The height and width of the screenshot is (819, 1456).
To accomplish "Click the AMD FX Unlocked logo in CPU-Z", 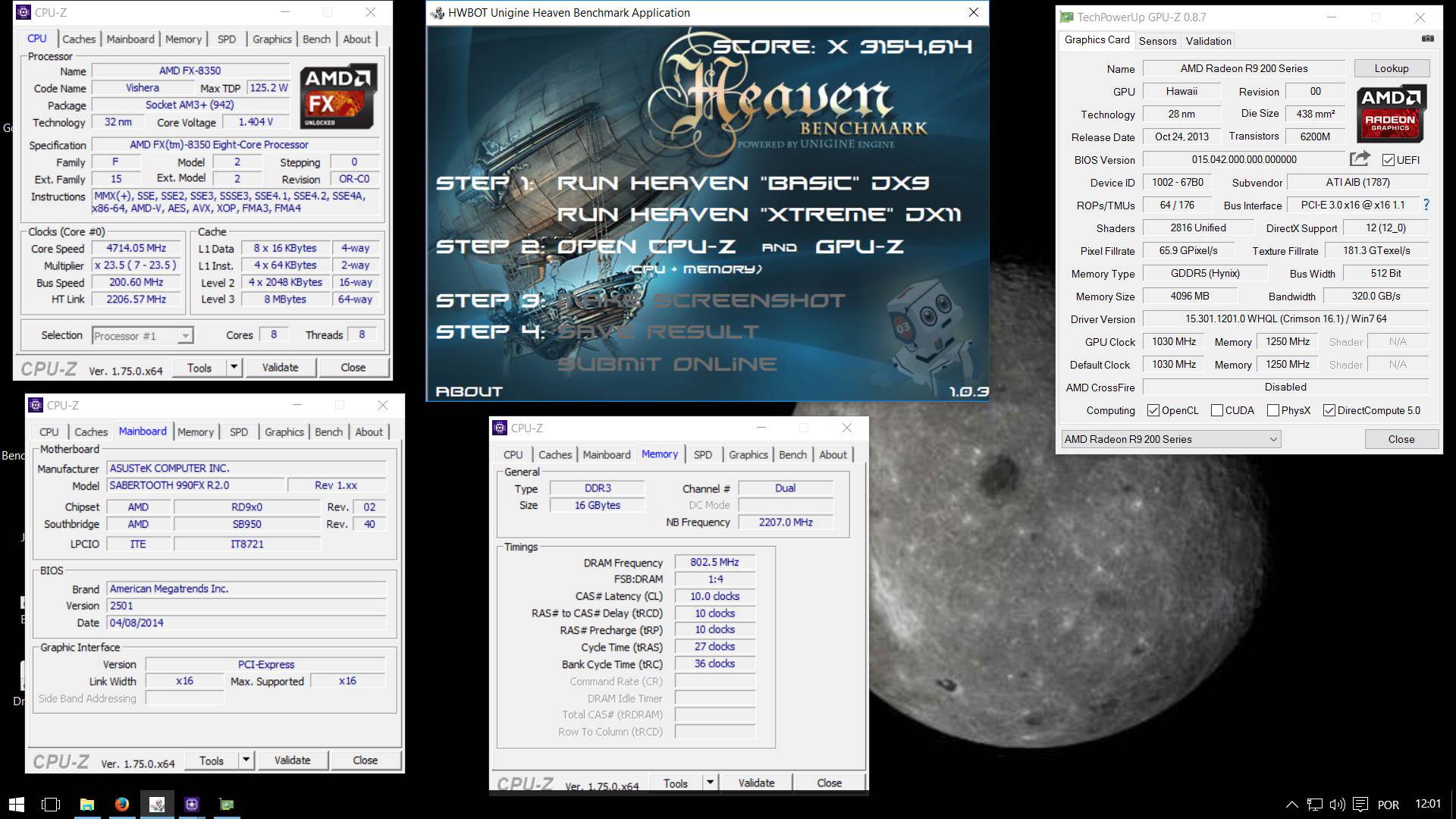I will (x=338, y=96).
